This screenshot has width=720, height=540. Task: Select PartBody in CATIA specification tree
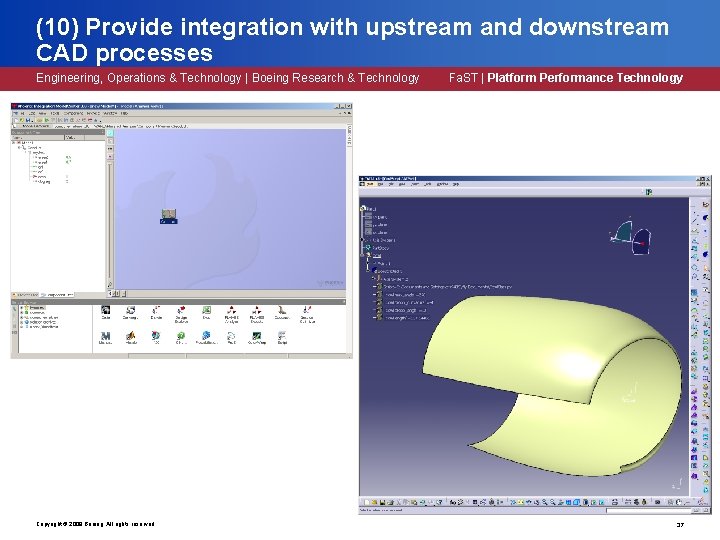coord(377,248)
